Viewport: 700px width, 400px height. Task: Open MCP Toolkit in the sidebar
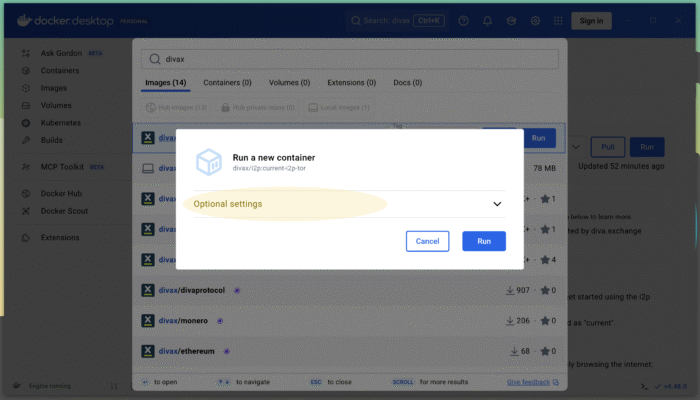pyautogui.click(x=61, y=167)
